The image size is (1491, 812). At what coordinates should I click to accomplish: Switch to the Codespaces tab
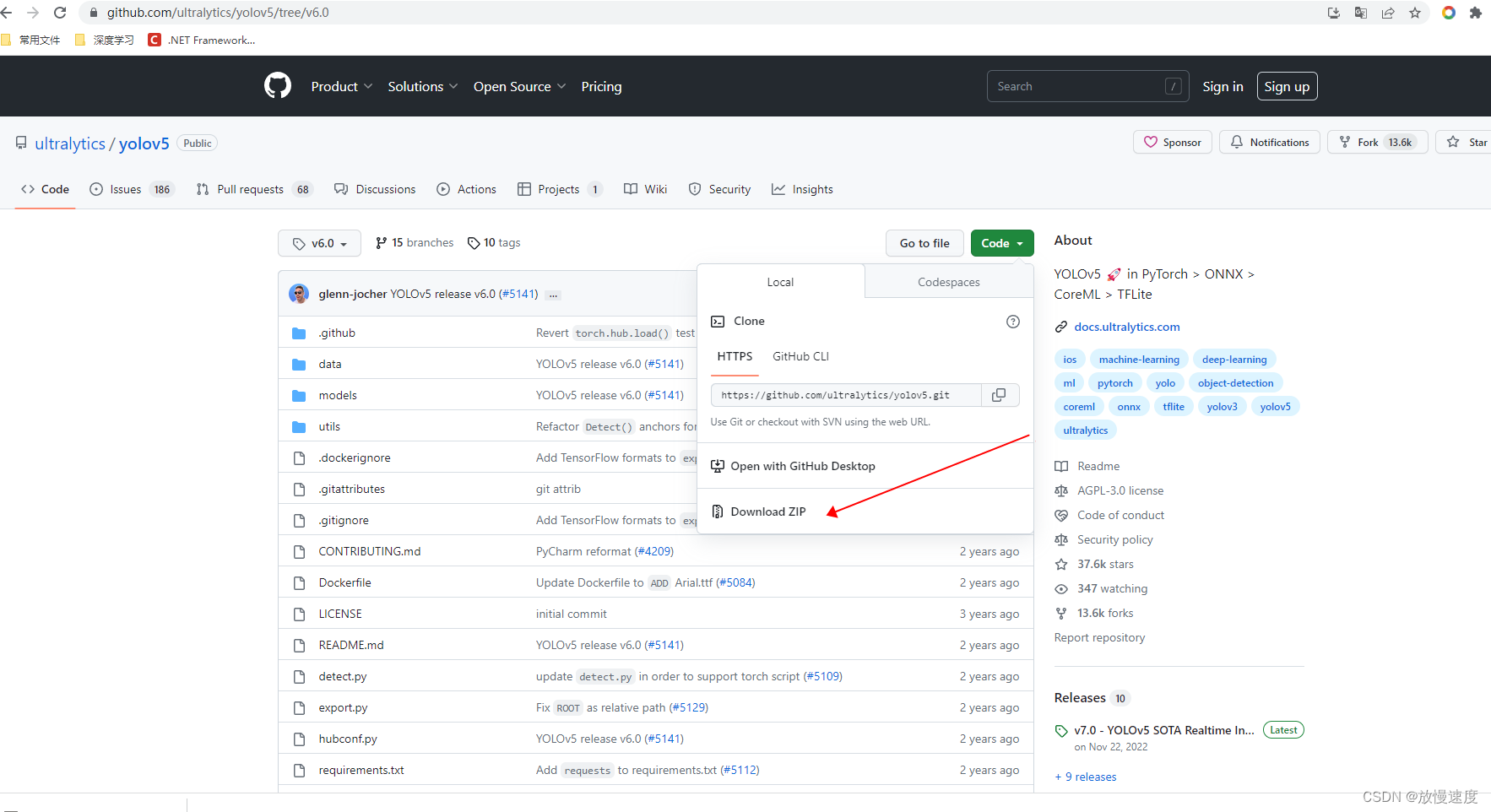pyautogui.click(x=949, y=282)
